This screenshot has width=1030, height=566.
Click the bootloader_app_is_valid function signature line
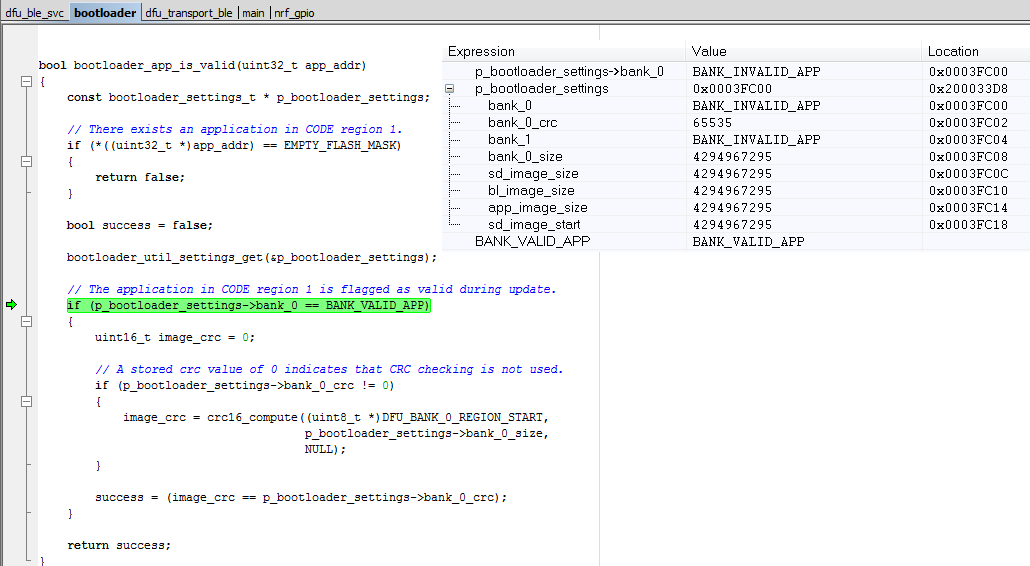pyautogui.click(x=202, y=65)
